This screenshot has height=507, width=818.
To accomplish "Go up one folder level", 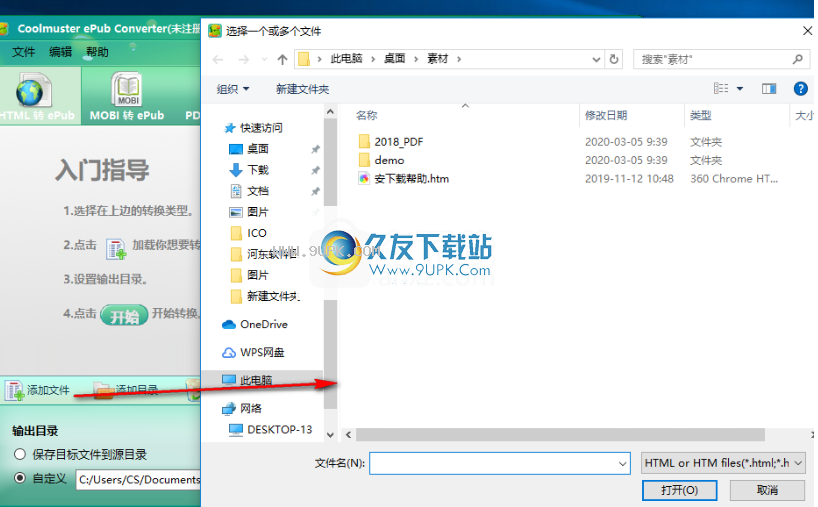I will coord(282,59).
